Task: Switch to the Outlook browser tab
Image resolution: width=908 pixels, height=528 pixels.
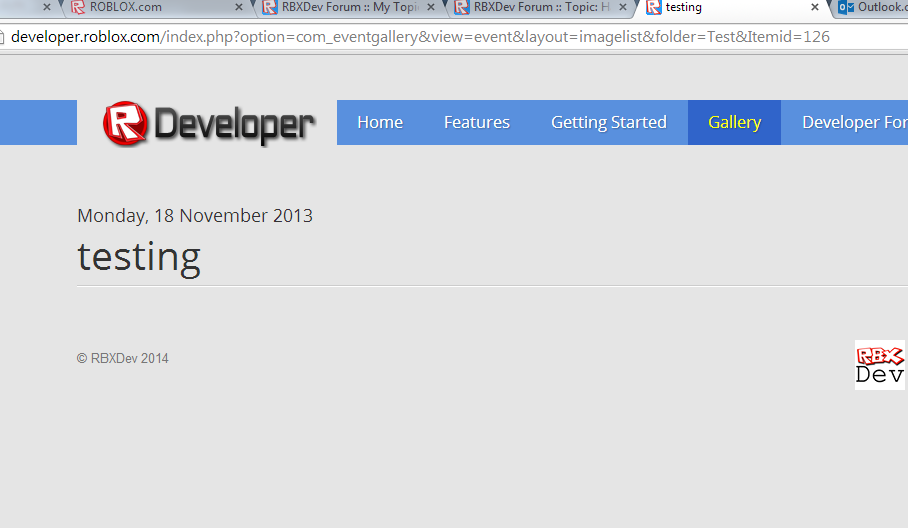Action: pyautogui.click(x=869, y=8)
